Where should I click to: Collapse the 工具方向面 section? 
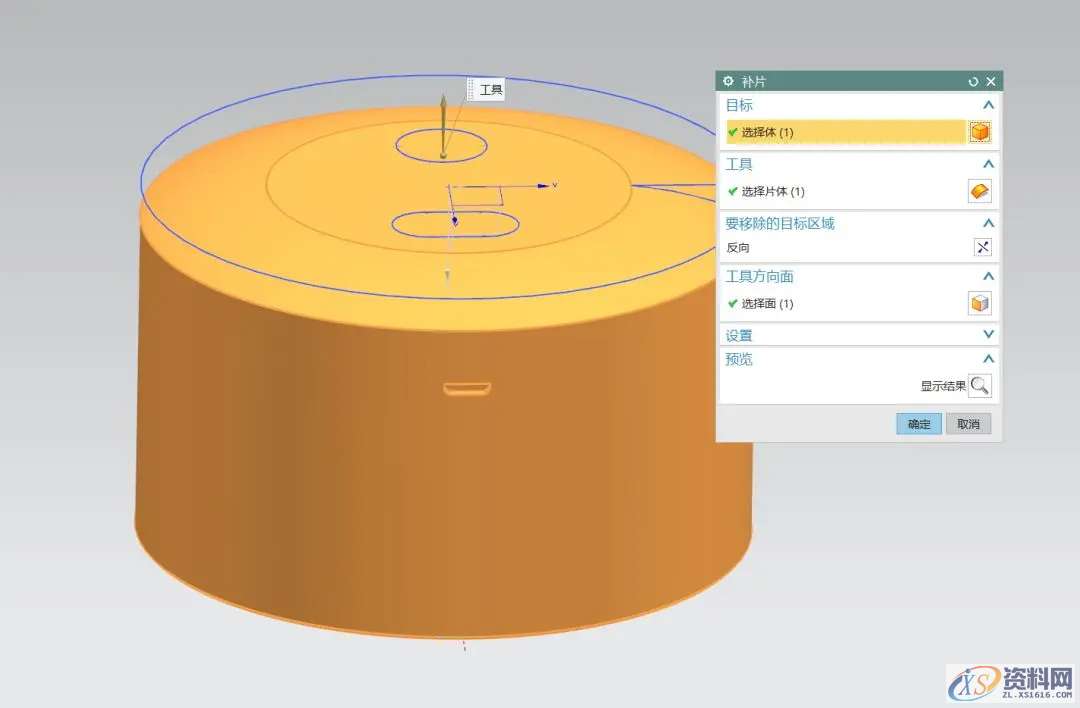[x=988, y=276]
